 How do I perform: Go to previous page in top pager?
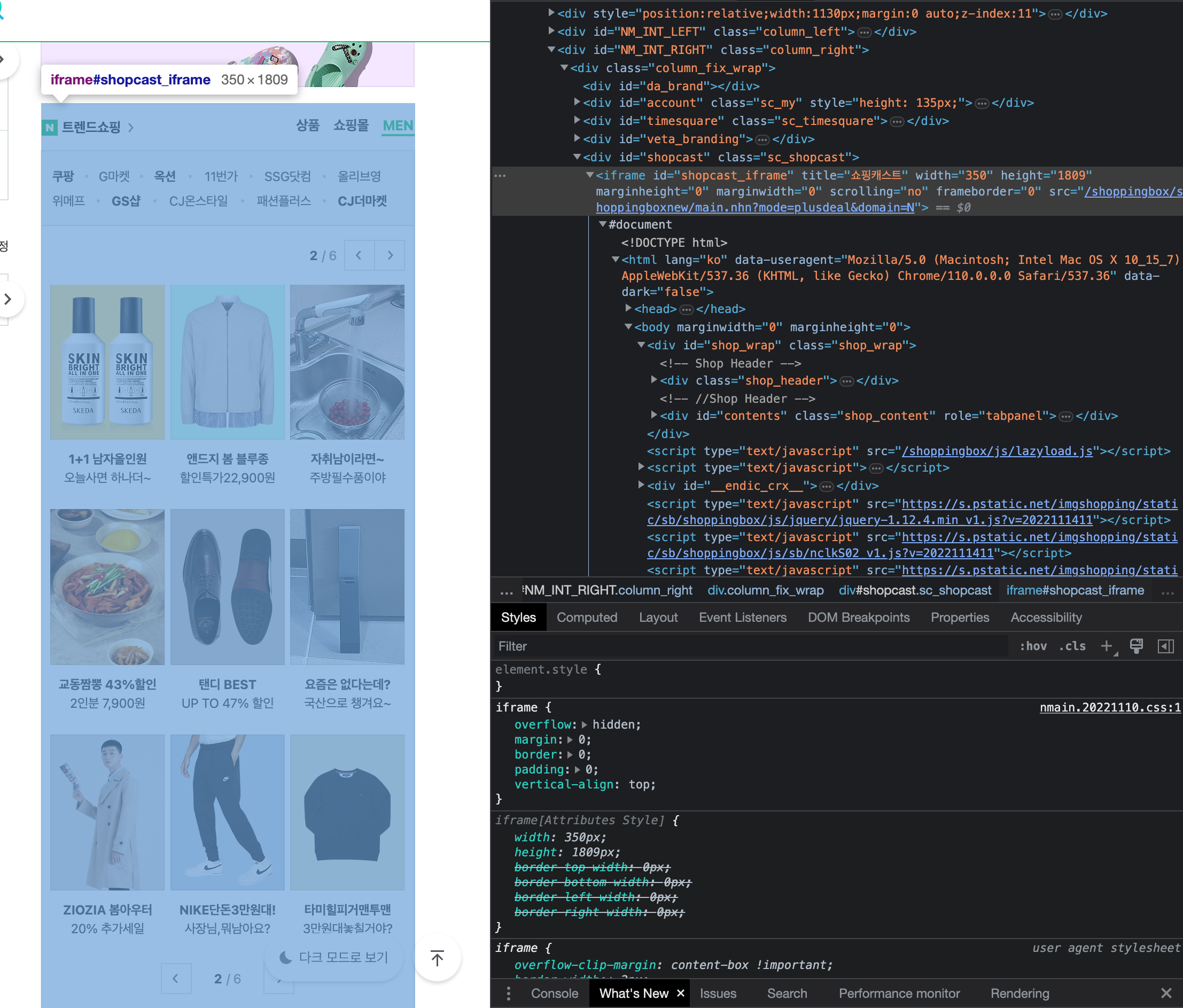click(359, 255)
